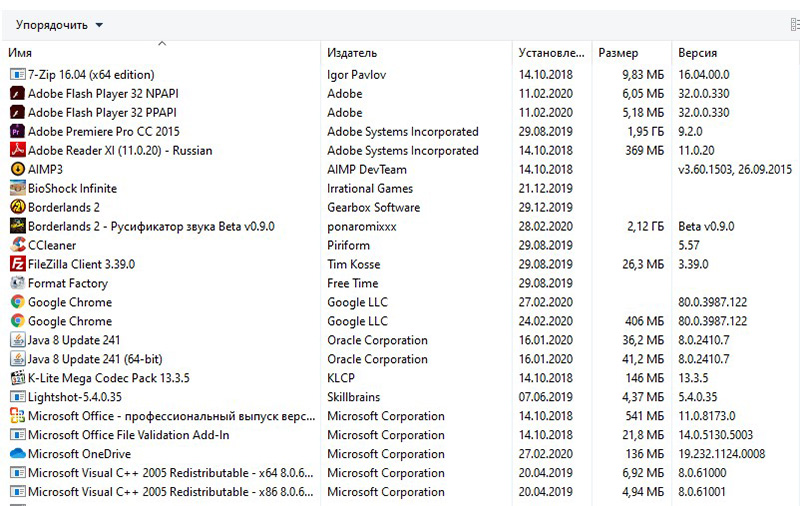Click the CCleaner icon
The width and height of the screenshot is (800, 506).
pyautogui.click(x=17, y=245)
